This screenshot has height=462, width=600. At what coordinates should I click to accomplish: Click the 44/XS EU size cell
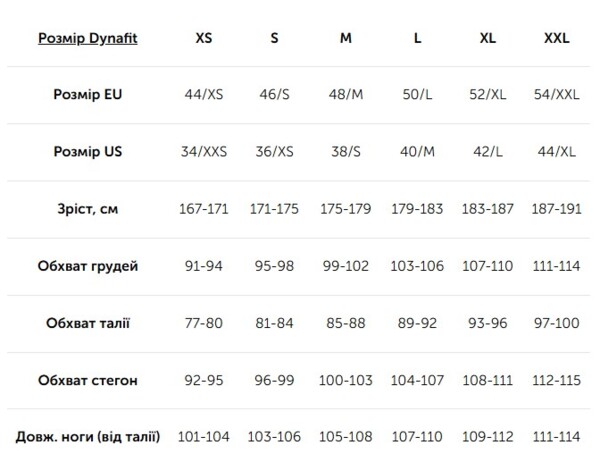(x=204, y=95)
